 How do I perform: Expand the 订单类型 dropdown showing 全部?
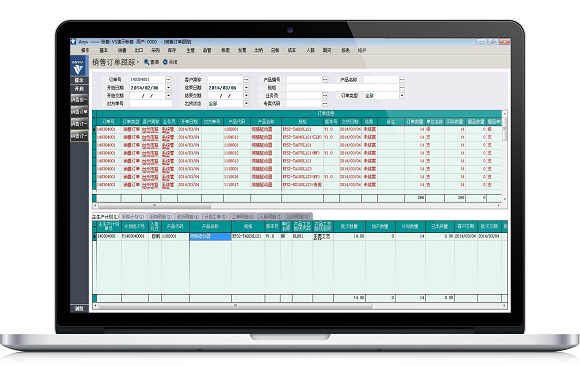click(402, 96)
